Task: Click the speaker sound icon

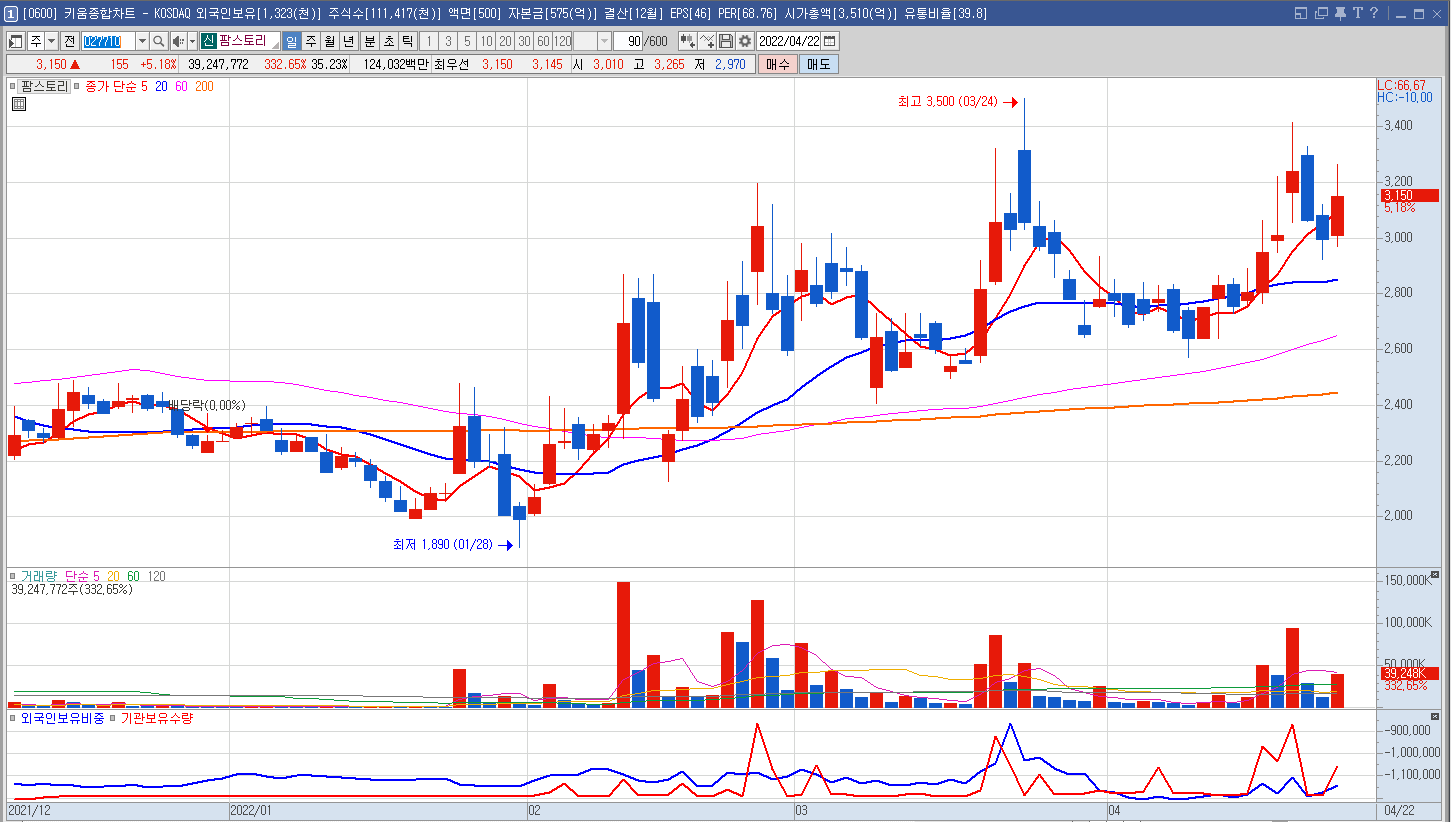Action: tap(177, 41)
